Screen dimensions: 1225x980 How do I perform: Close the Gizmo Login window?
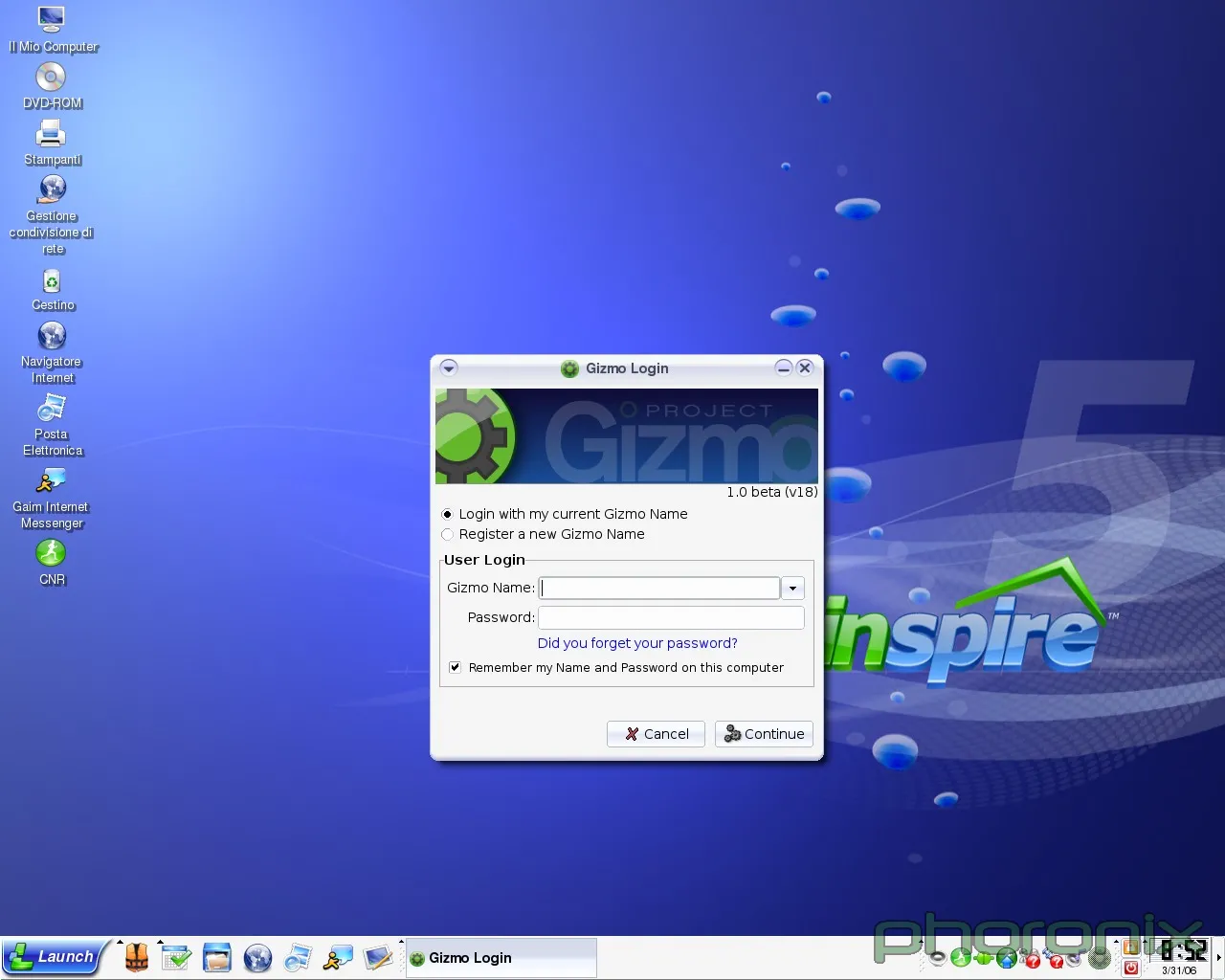coord(805,368)
